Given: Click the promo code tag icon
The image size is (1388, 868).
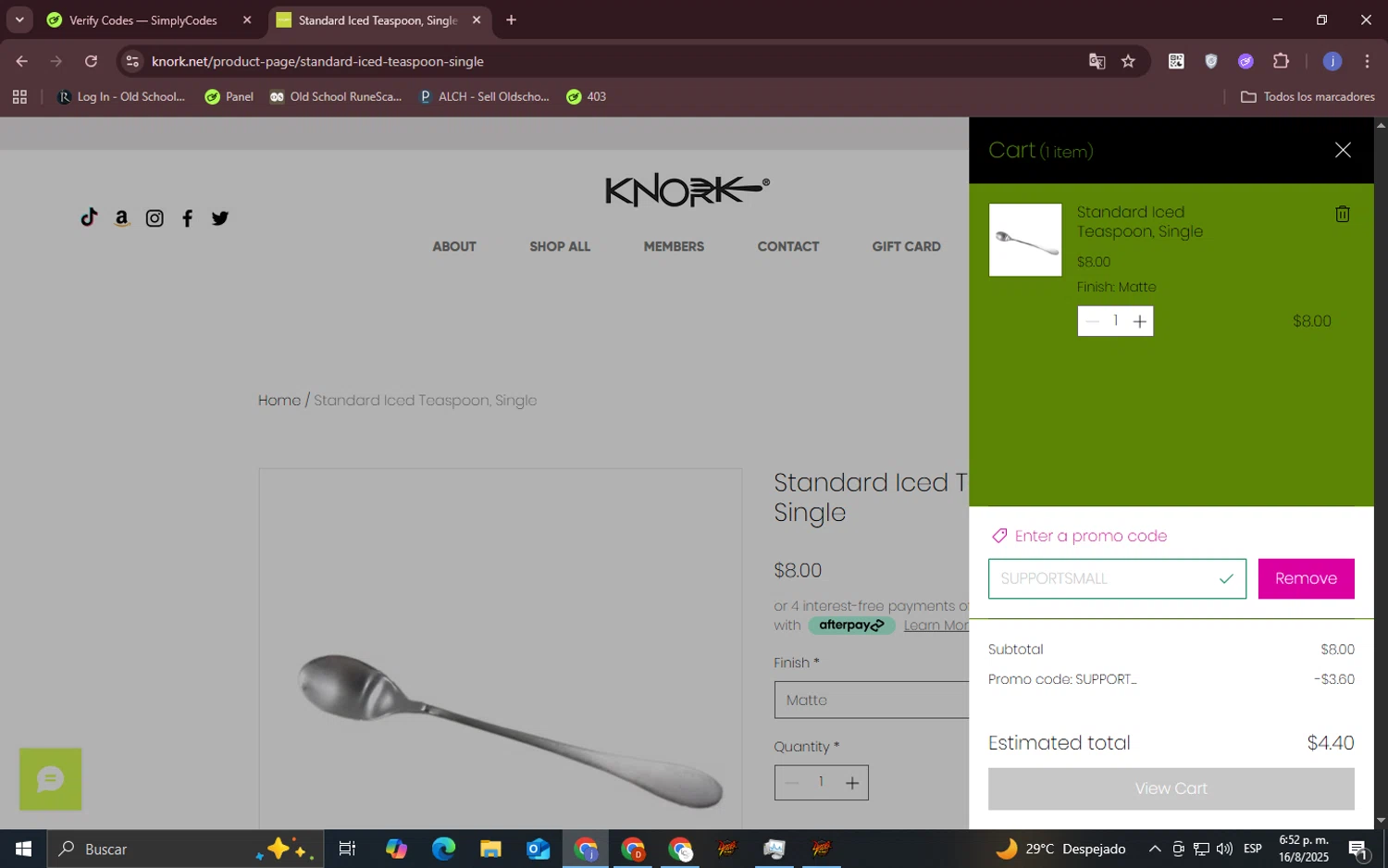Looking at the screenshot, I should (x=998, y=536).
